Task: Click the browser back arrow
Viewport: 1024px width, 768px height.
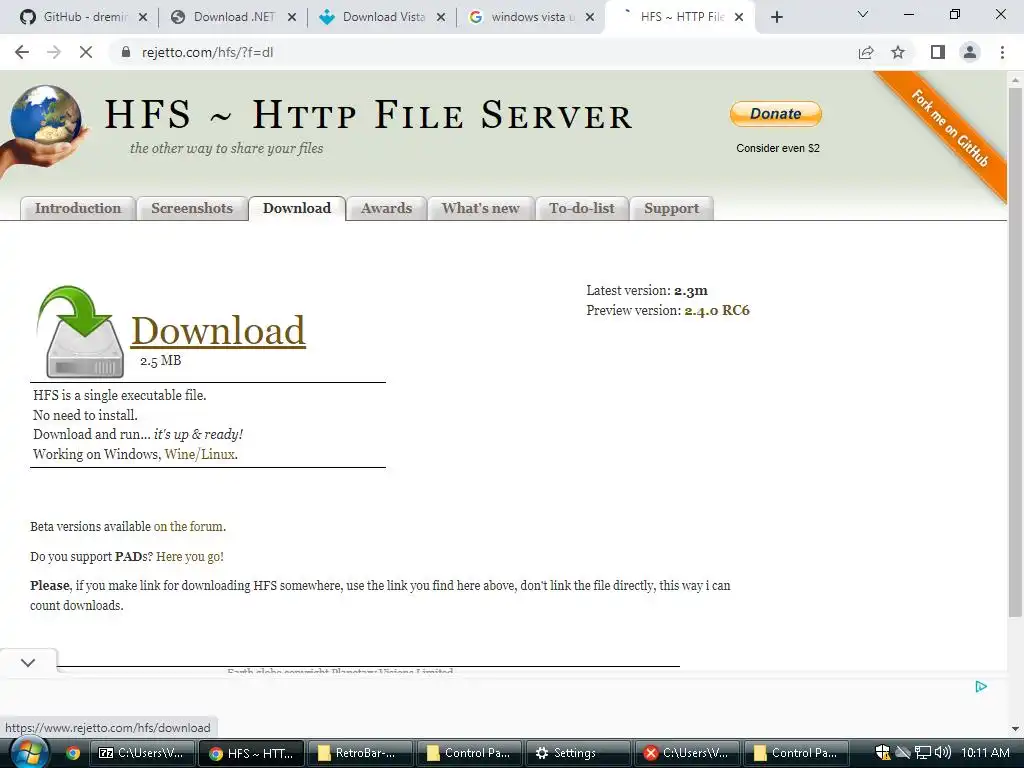Action: point(22,52)
